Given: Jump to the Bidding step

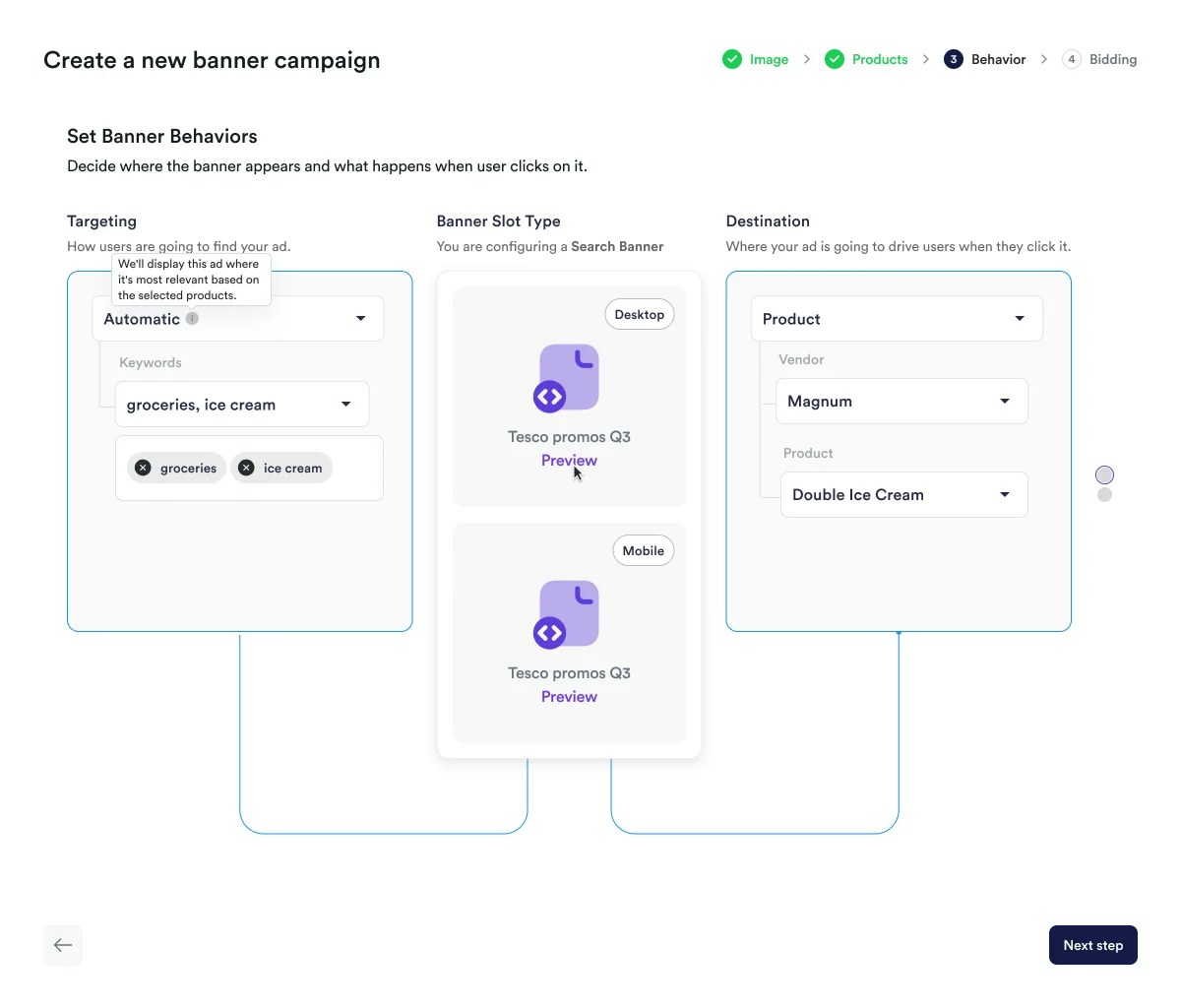Looking at the screenshot, I should click(x=1113, y=59).
